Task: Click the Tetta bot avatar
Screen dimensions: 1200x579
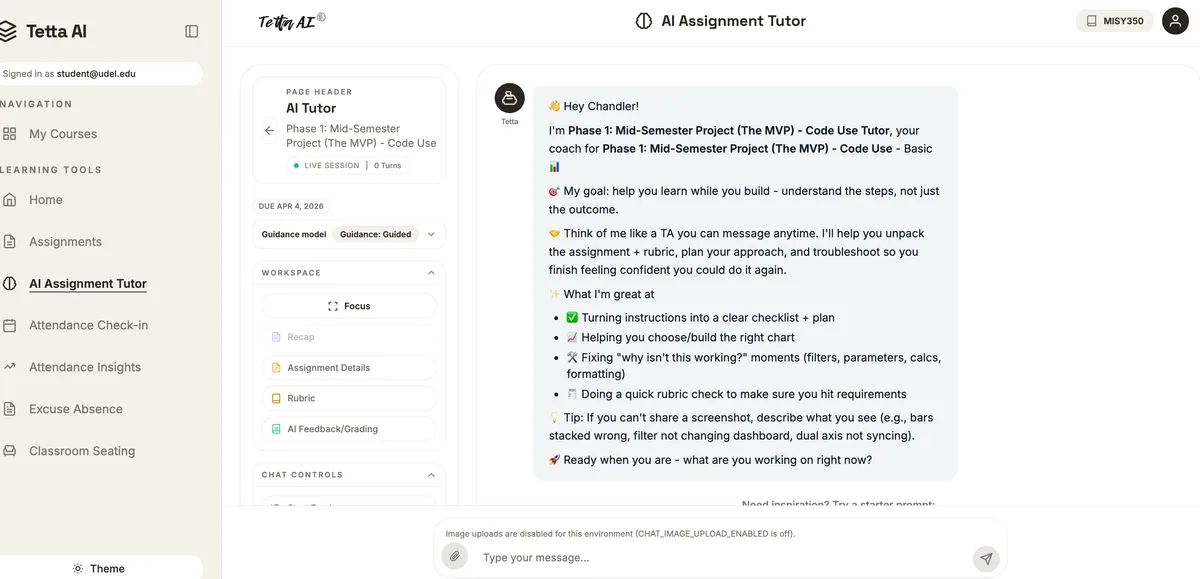Action: (x=510, y=98)
